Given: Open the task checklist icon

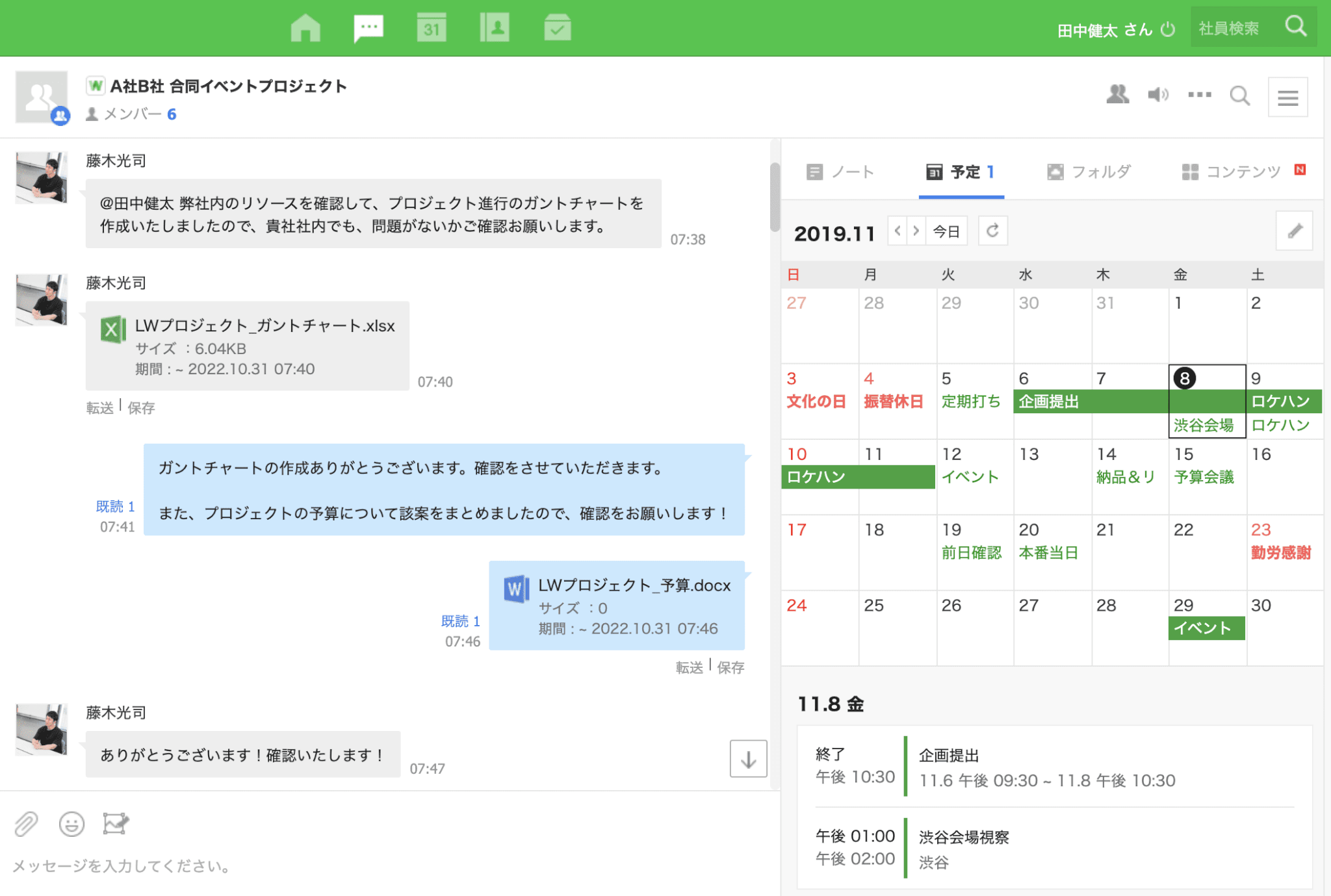Looking at the screenshot, I should click(x=557, y=28).
